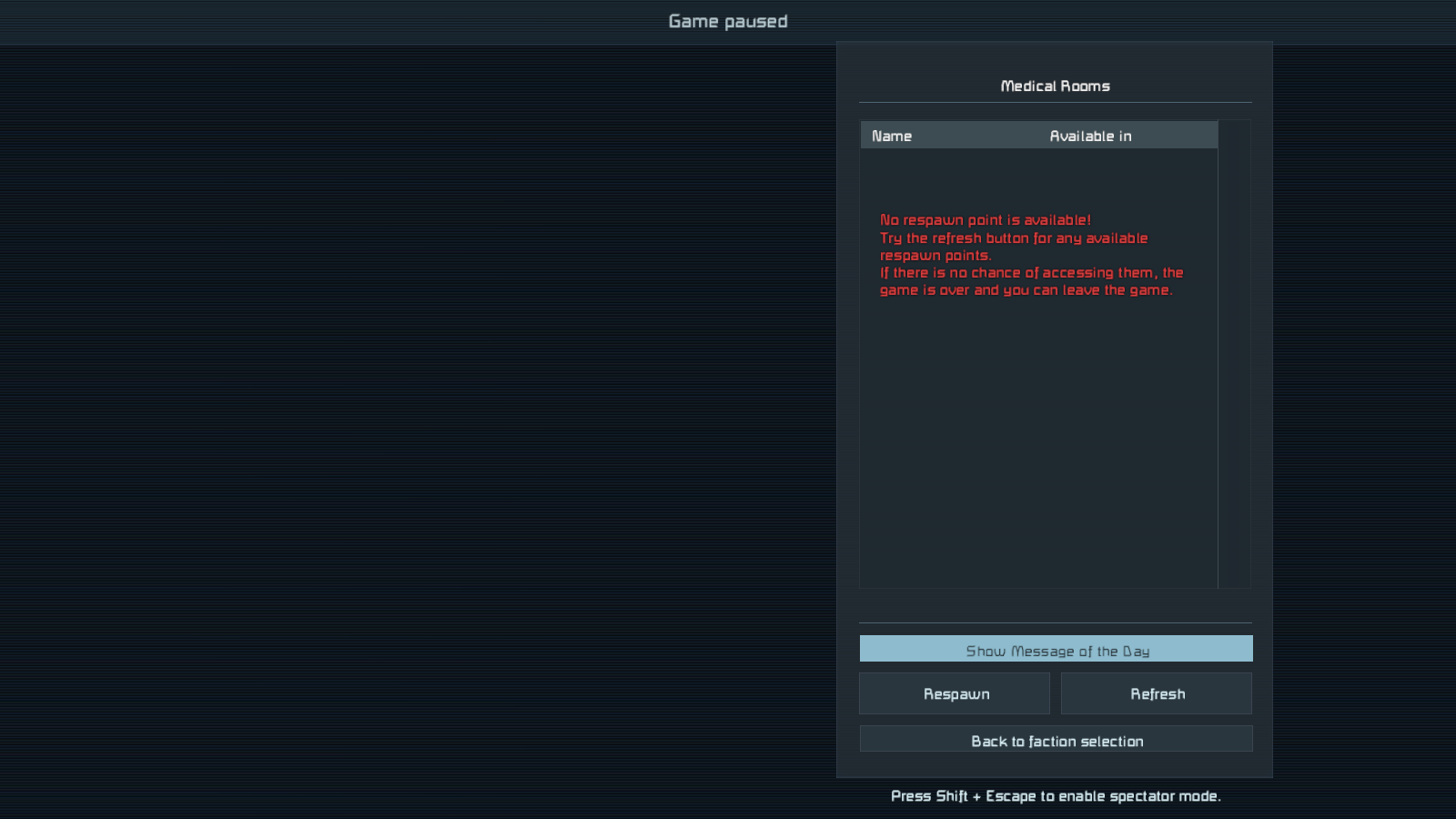Click the column header row of the table
The height and width of the screenshot is (819, 1456).
[x=1039, y=136]
